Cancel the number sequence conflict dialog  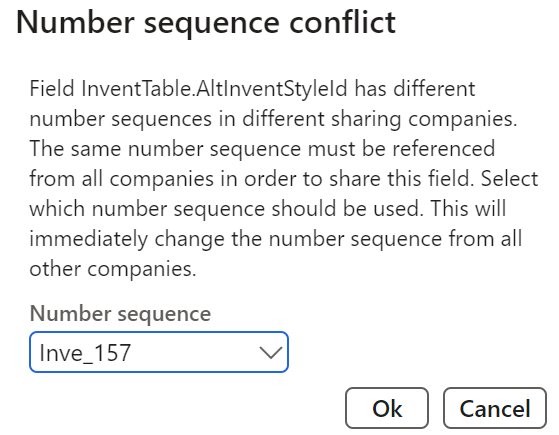pyautogui.click(x=495, y=408)
